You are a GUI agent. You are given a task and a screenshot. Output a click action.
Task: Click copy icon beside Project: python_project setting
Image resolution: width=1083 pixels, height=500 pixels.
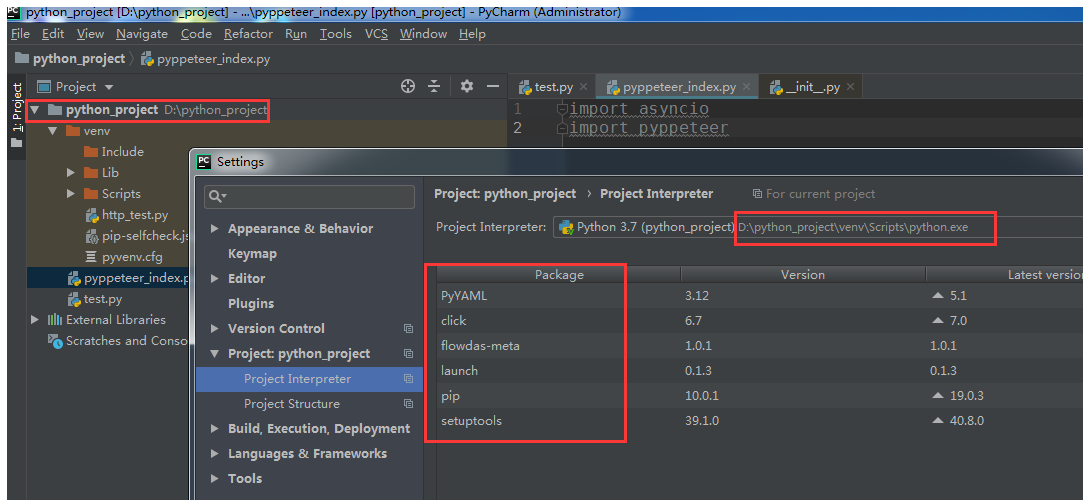click(x=408, y=354)
